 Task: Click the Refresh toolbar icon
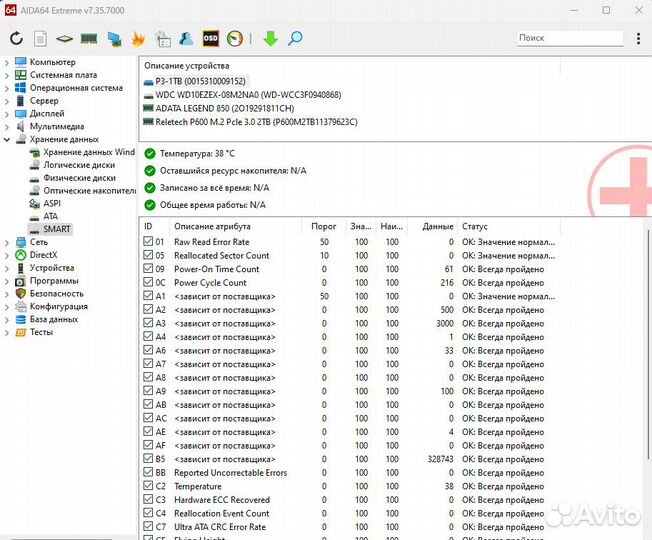[16, 39]
